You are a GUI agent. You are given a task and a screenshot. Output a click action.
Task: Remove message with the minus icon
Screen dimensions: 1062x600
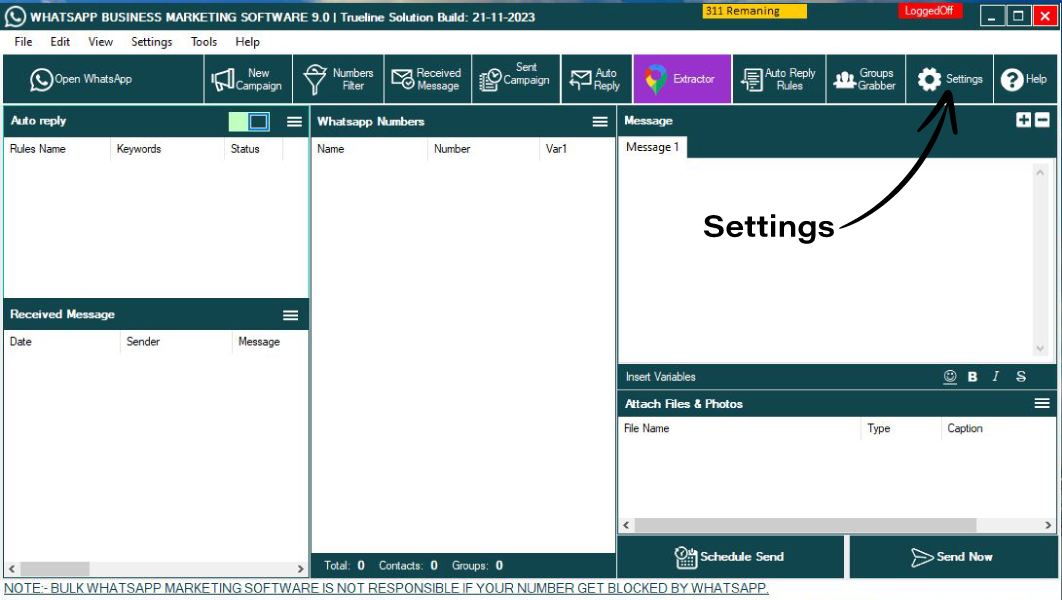[1042, 120]
